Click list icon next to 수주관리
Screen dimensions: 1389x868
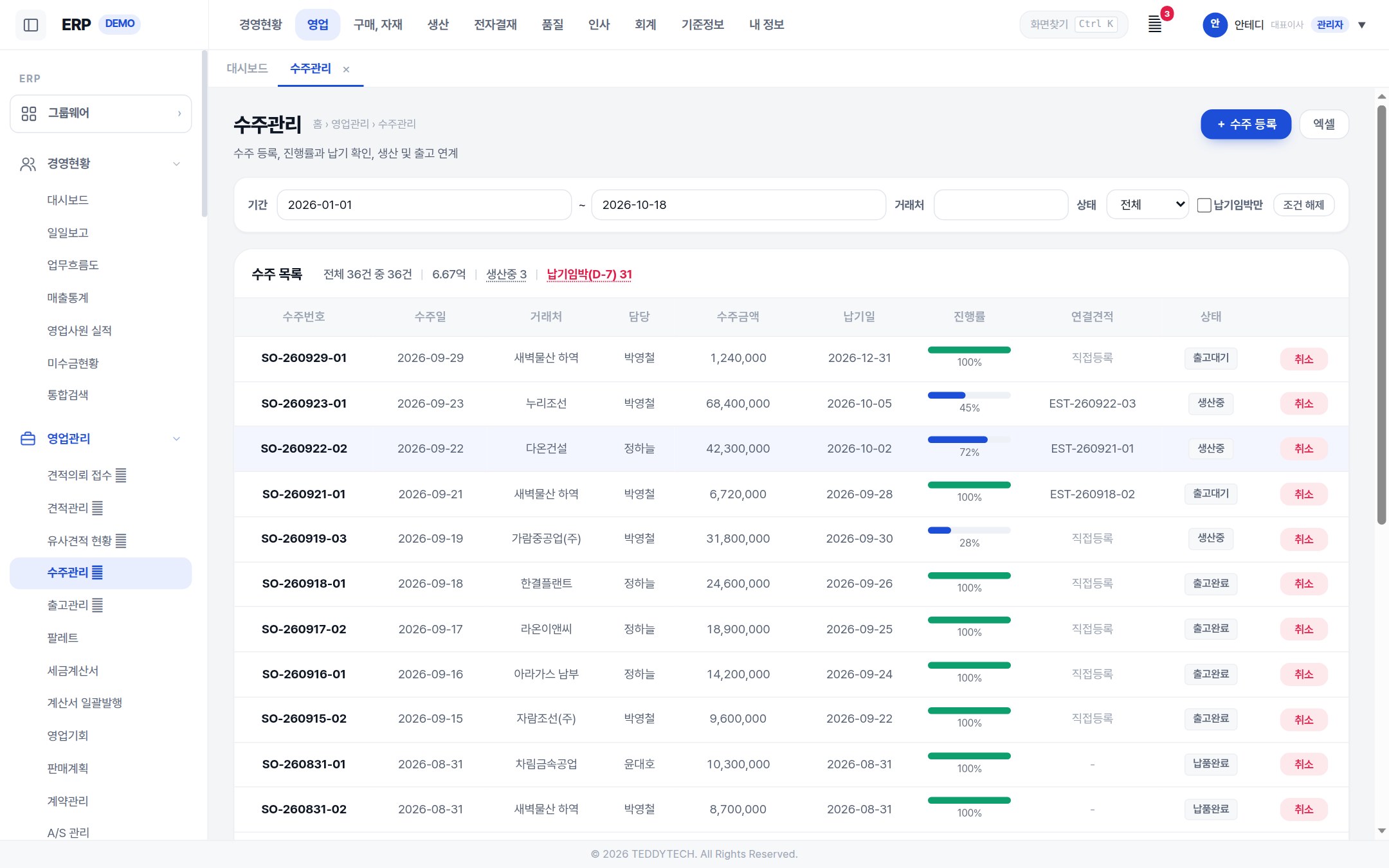98,572
